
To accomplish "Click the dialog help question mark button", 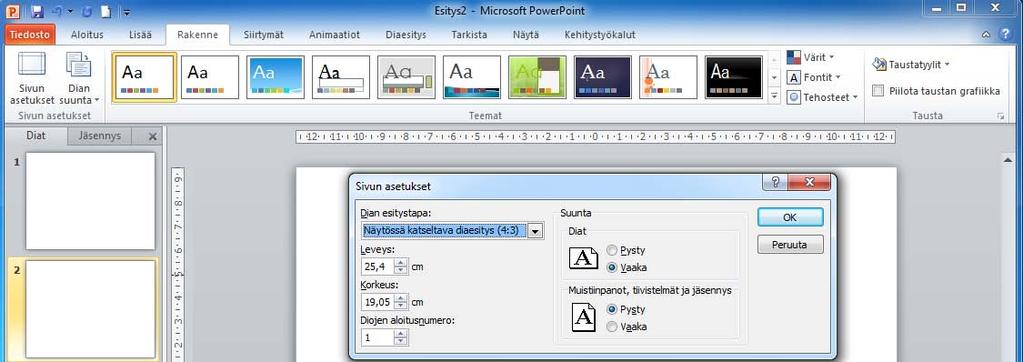I will pyautogui.click(x=774, y=182).
